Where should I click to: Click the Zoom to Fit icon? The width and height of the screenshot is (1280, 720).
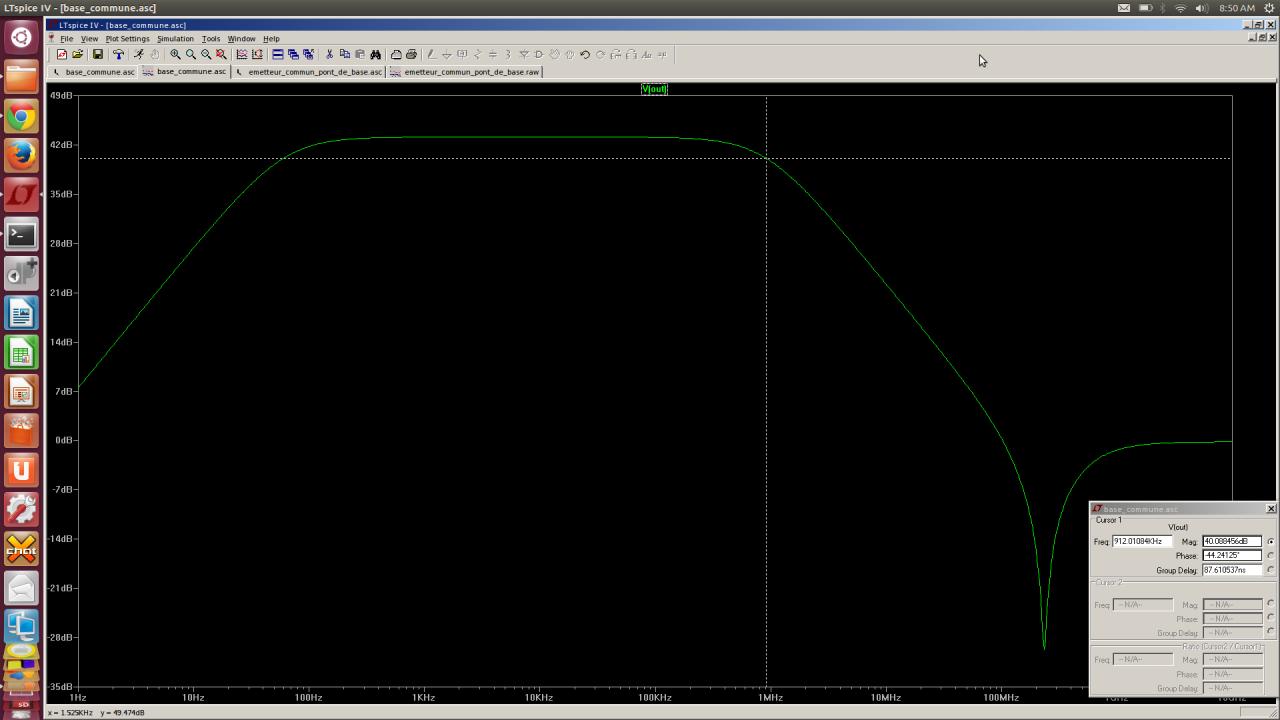point(221,55)
